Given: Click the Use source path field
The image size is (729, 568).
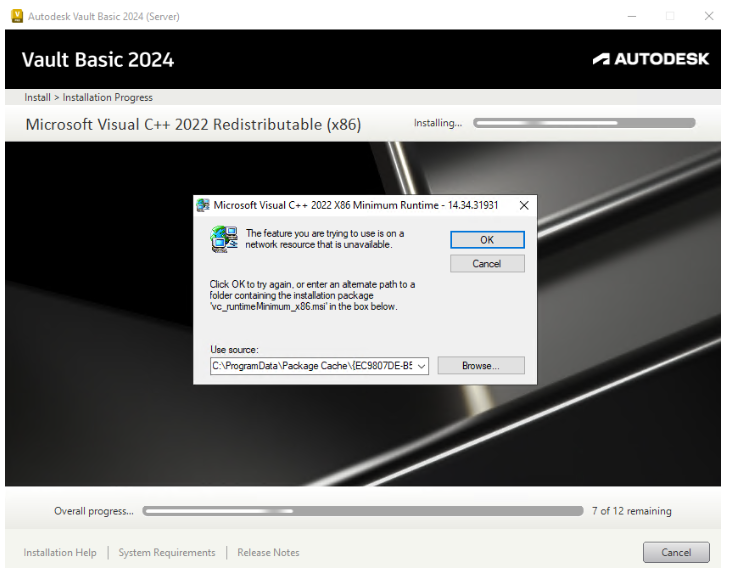Looking at the screenshot, I should pyautogui.click(x=319, y=366).
